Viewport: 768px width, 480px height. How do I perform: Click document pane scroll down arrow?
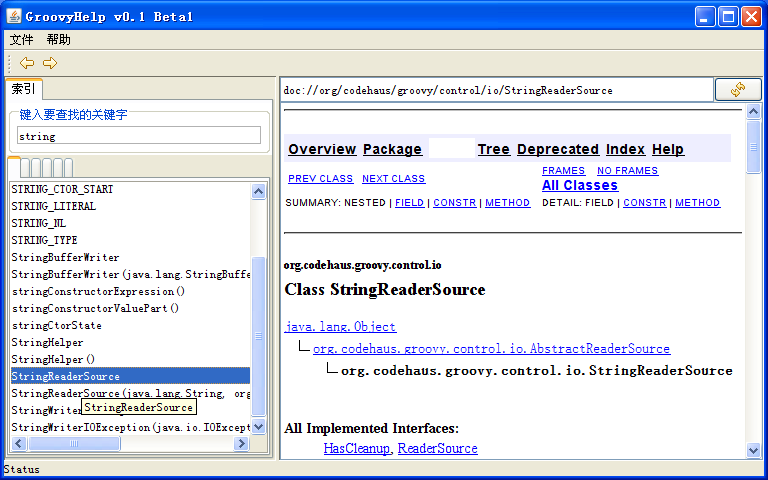753,450
